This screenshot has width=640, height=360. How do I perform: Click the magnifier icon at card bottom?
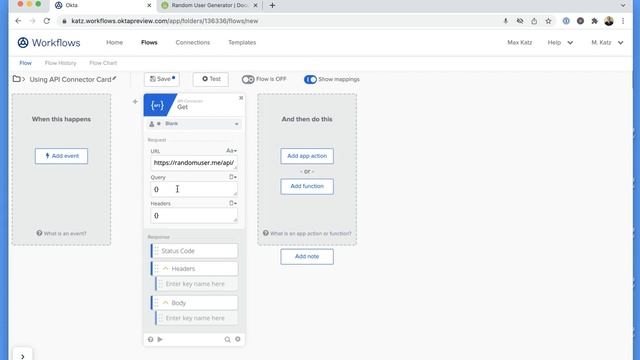pos(227,339)
